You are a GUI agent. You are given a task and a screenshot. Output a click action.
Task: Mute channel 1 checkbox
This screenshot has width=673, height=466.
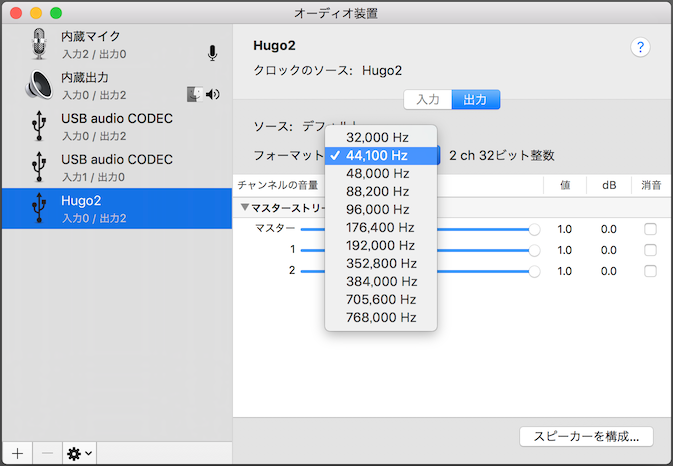point(650,250)
